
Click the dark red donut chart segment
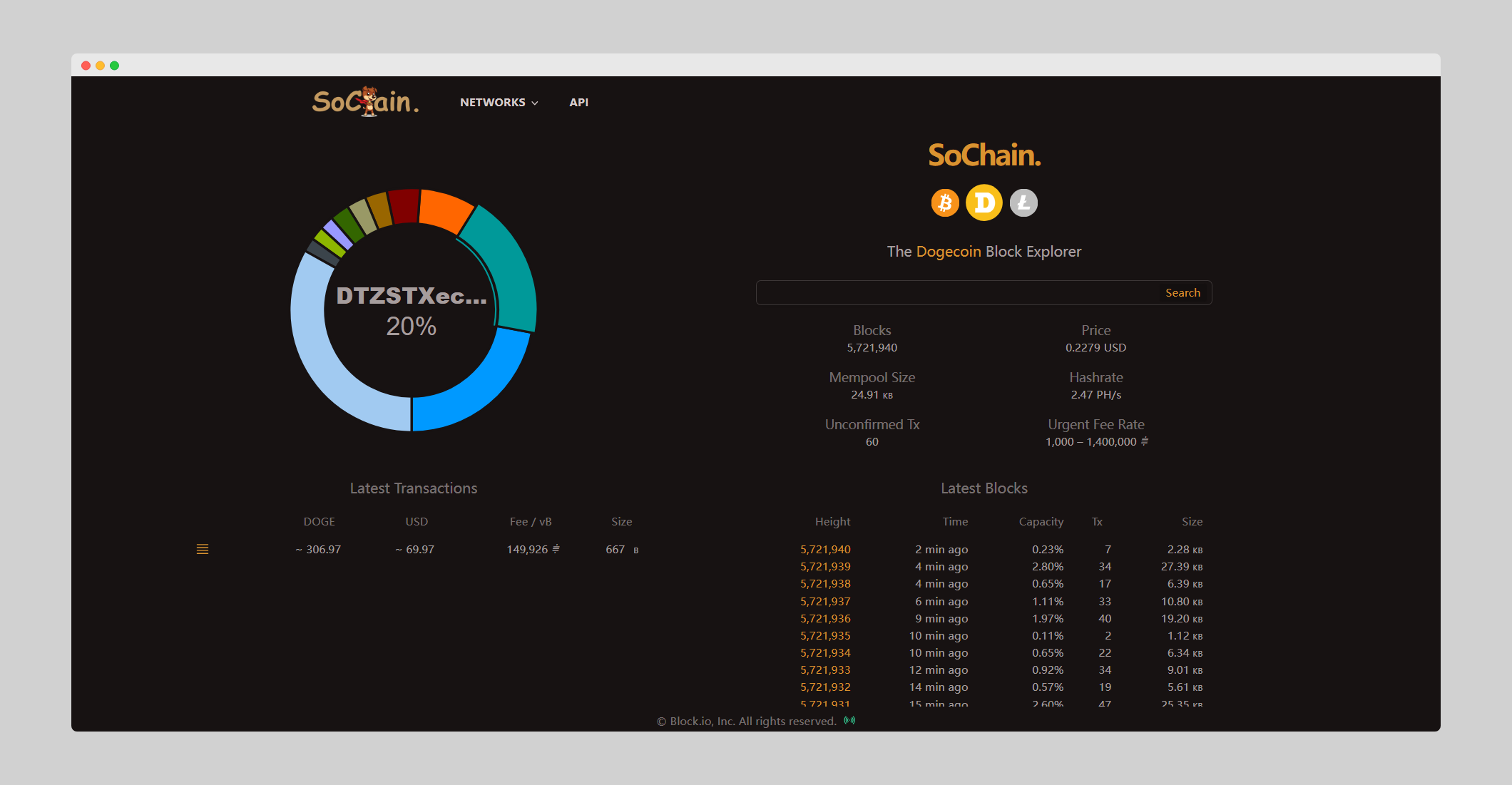(x=404, y=206)
